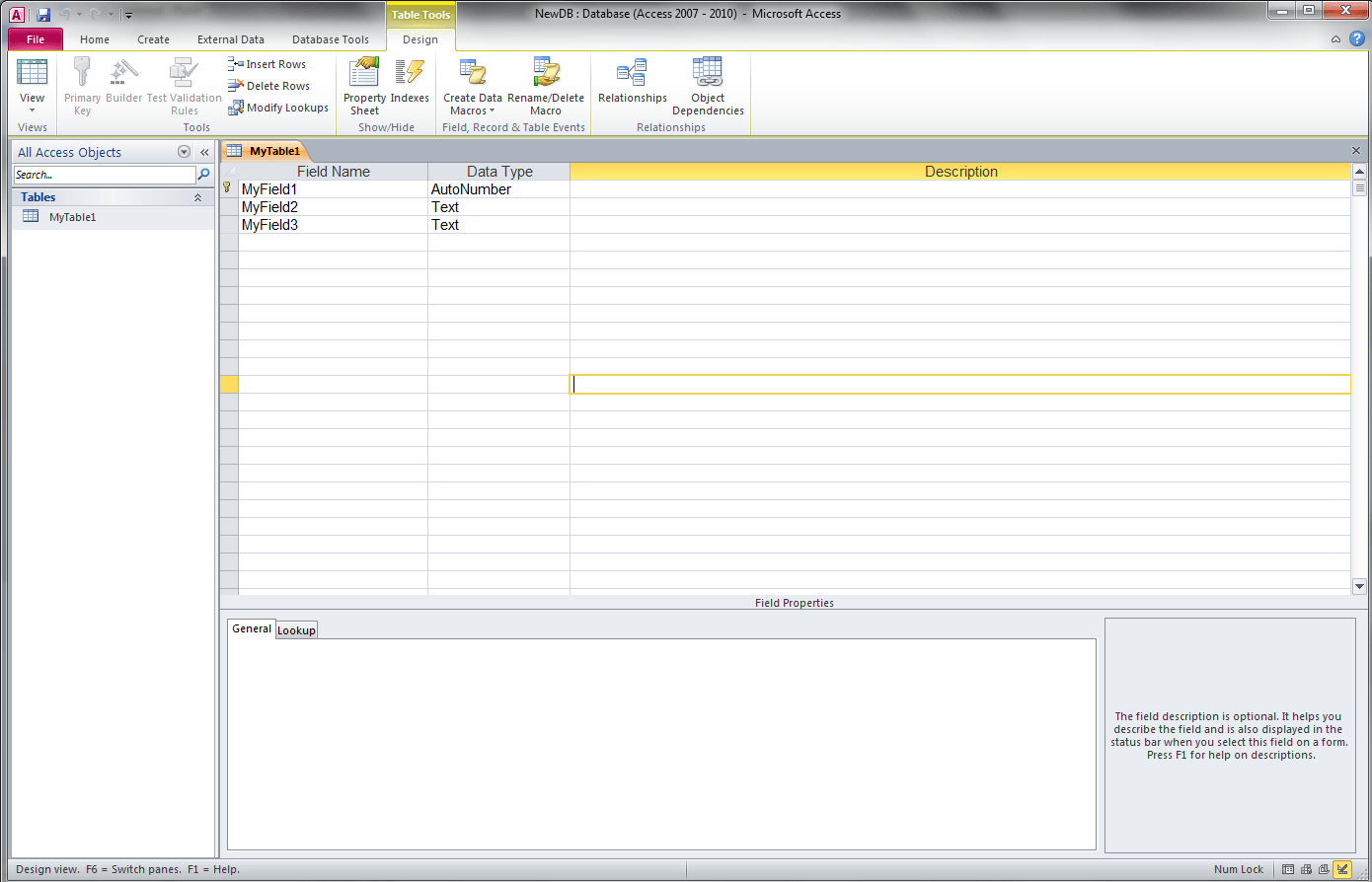The image size is (1372, 882).
Task: Toggle the Property Sheet pane
Action: coord(363,84)
